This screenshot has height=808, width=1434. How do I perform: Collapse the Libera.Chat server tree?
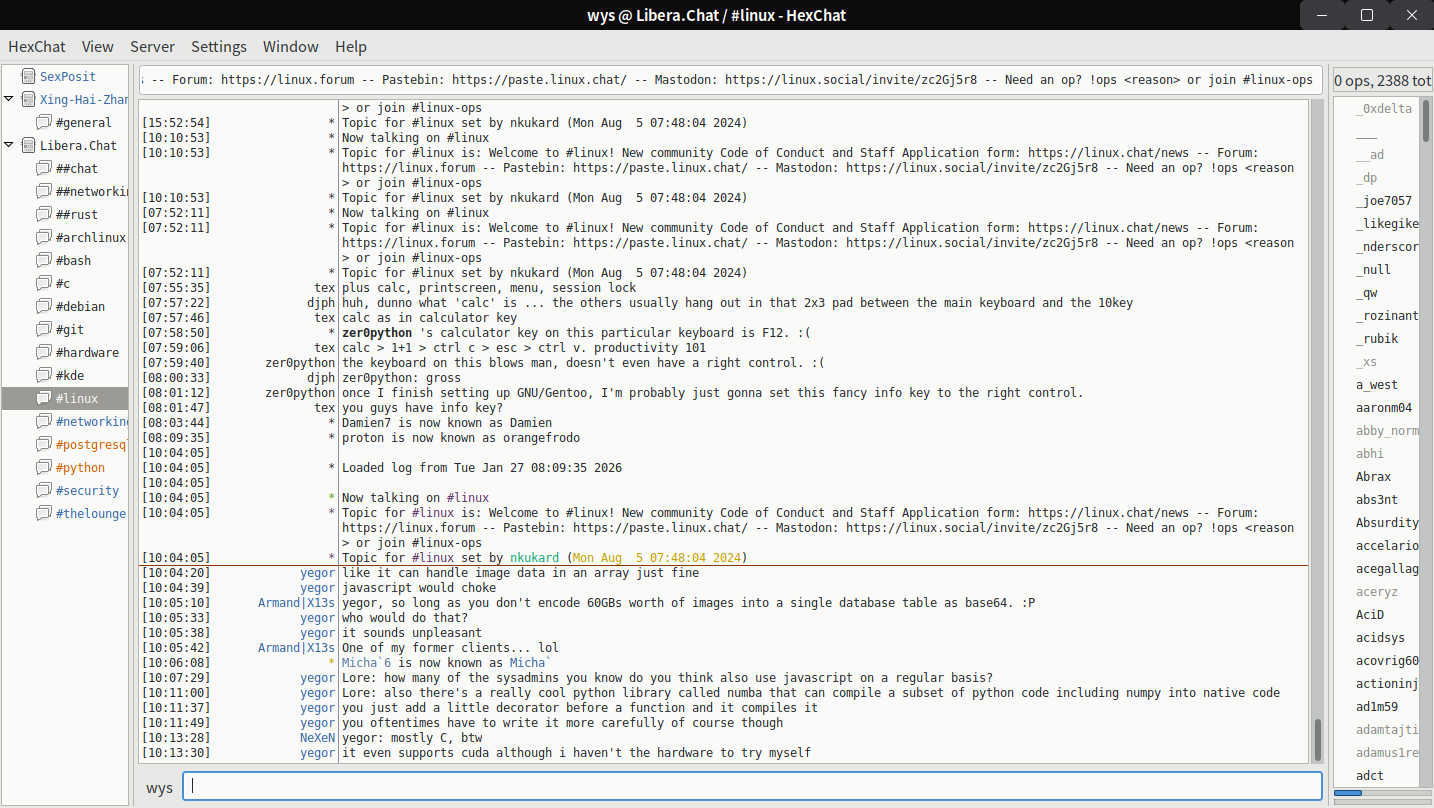(9, 145)
